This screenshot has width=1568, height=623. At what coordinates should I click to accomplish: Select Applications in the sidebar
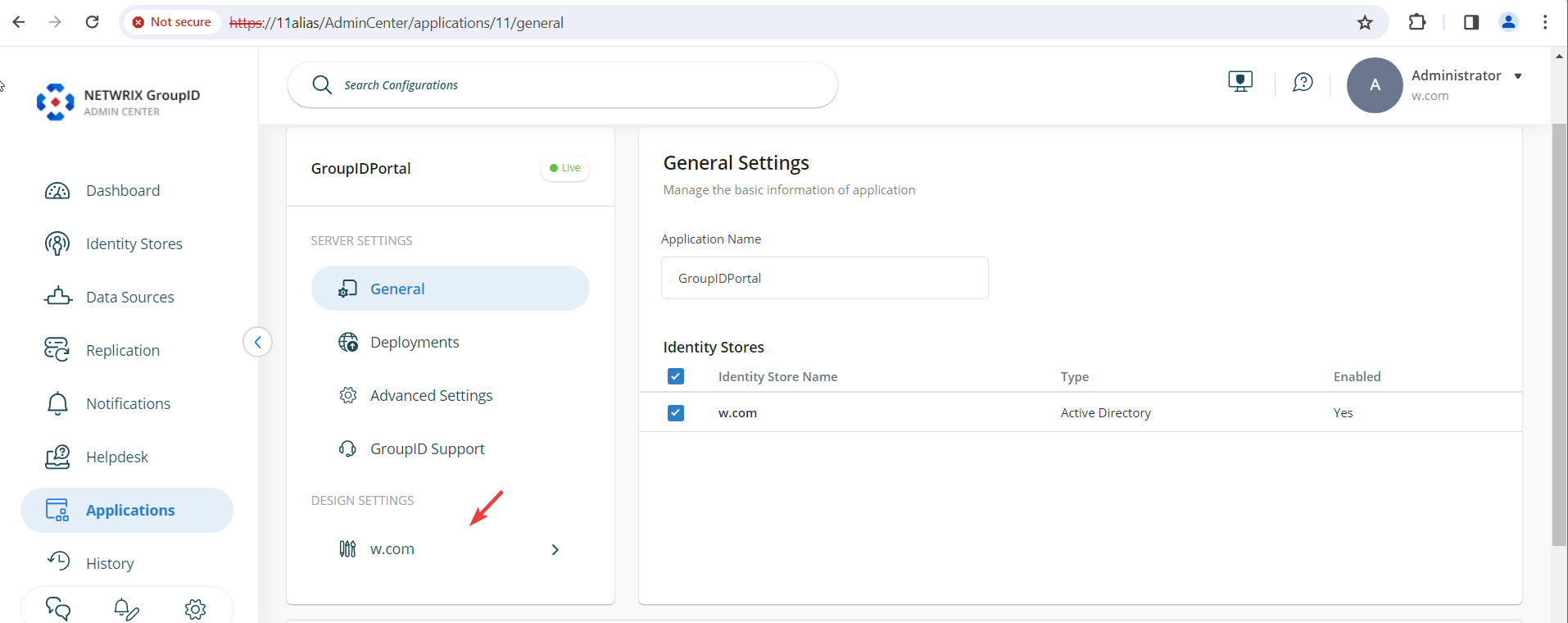127,511
